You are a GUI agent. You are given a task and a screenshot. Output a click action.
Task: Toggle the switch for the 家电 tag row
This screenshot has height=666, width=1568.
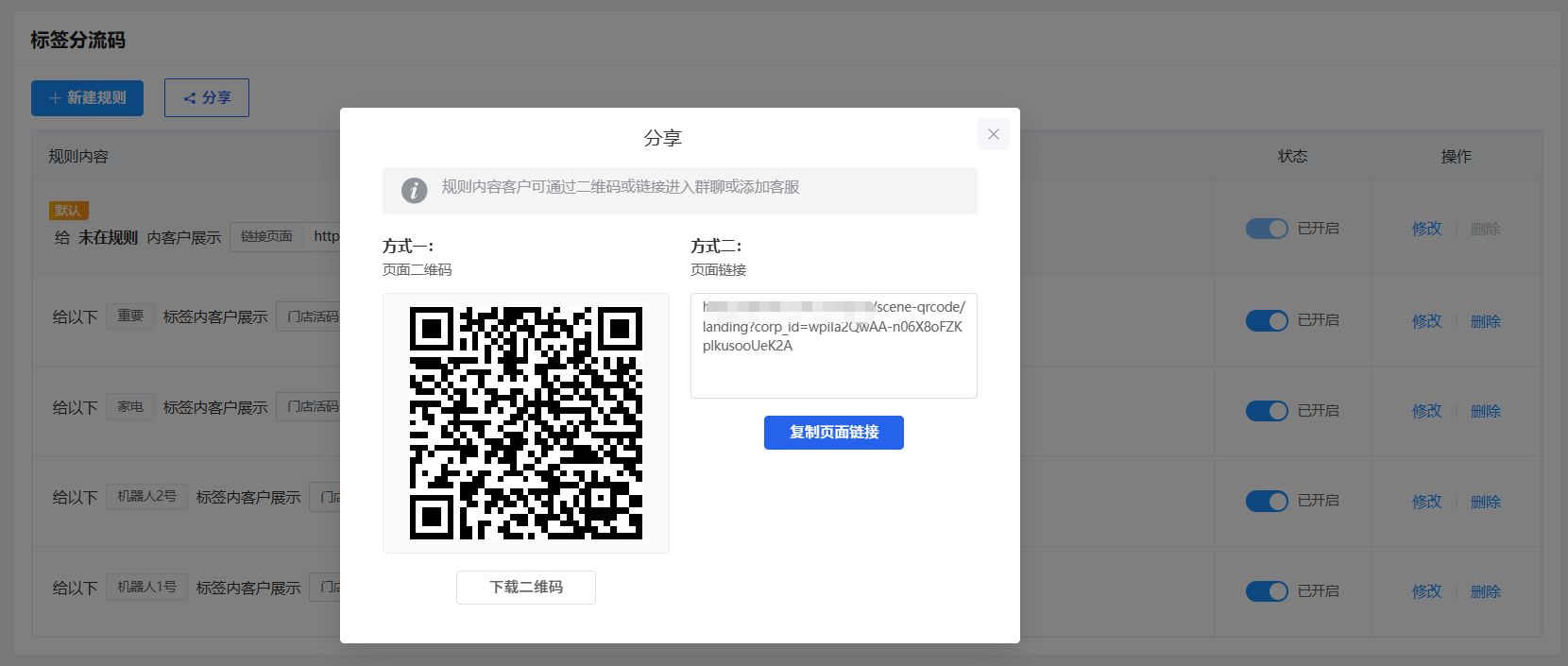[1267, 411]
